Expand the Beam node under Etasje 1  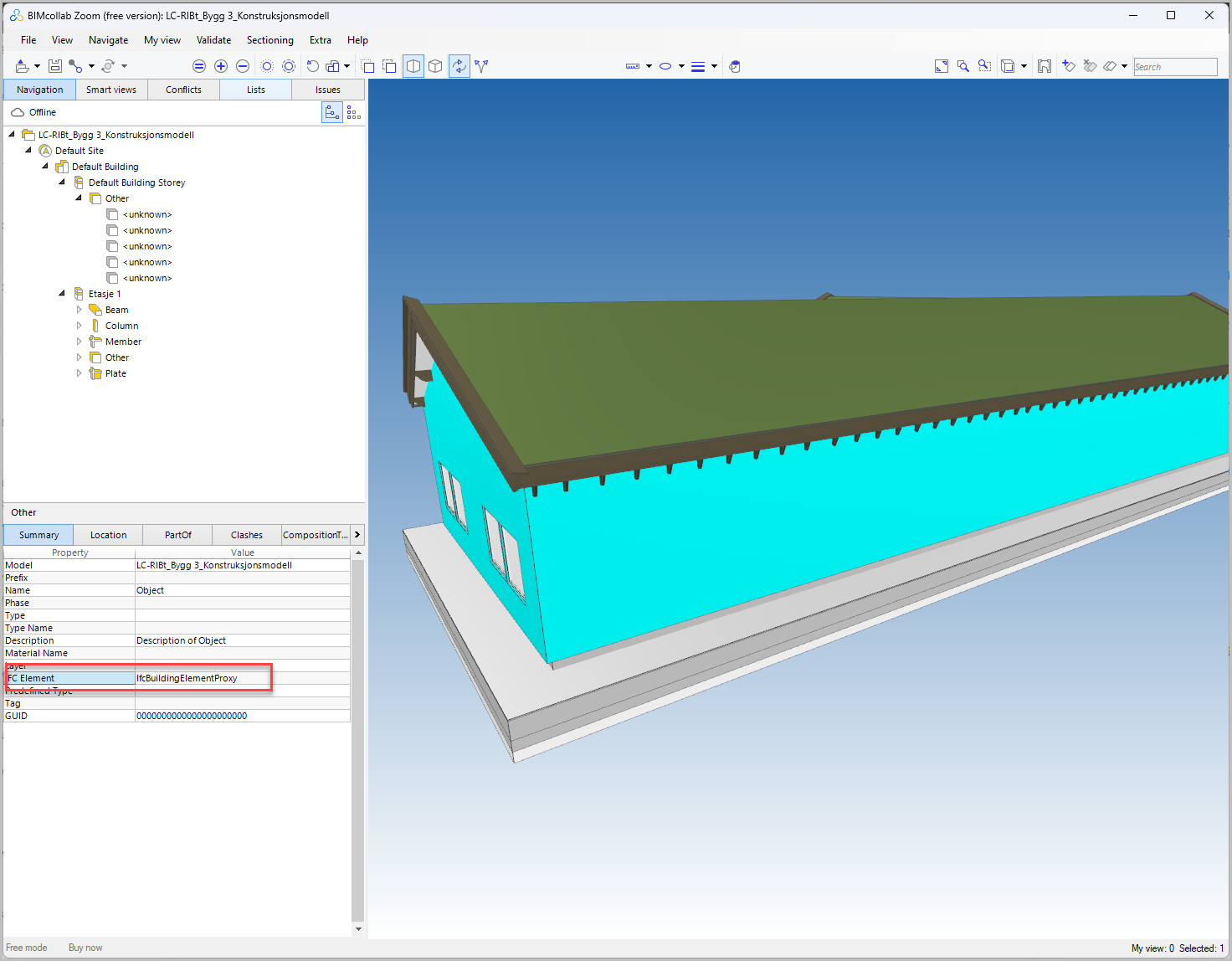point(80,310)
